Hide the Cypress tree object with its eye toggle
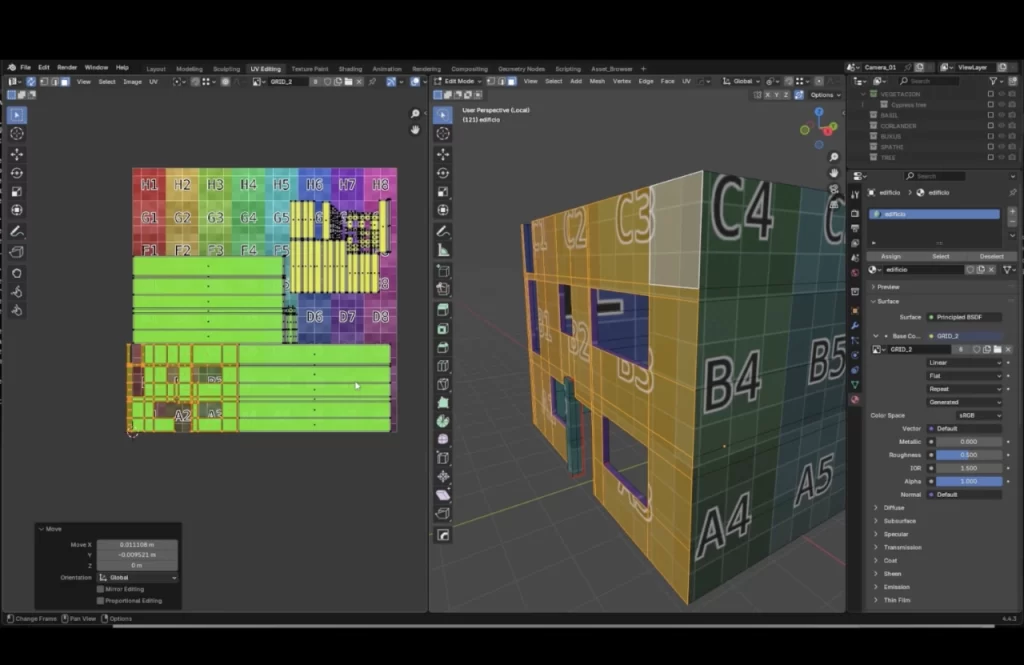The image size is (1024, 665). click(x=1001, y=105)
